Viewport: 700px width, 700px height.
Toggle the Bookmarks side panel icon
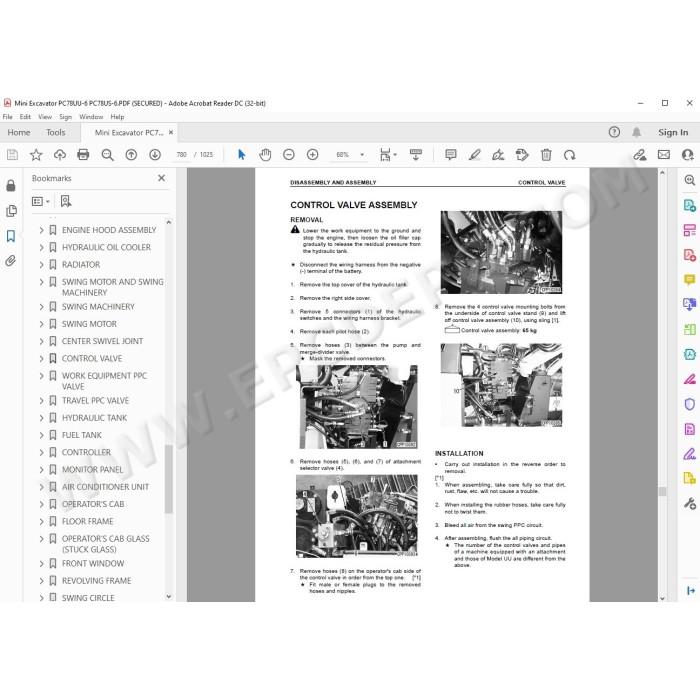pyautogui.click(x=11, y=236)
